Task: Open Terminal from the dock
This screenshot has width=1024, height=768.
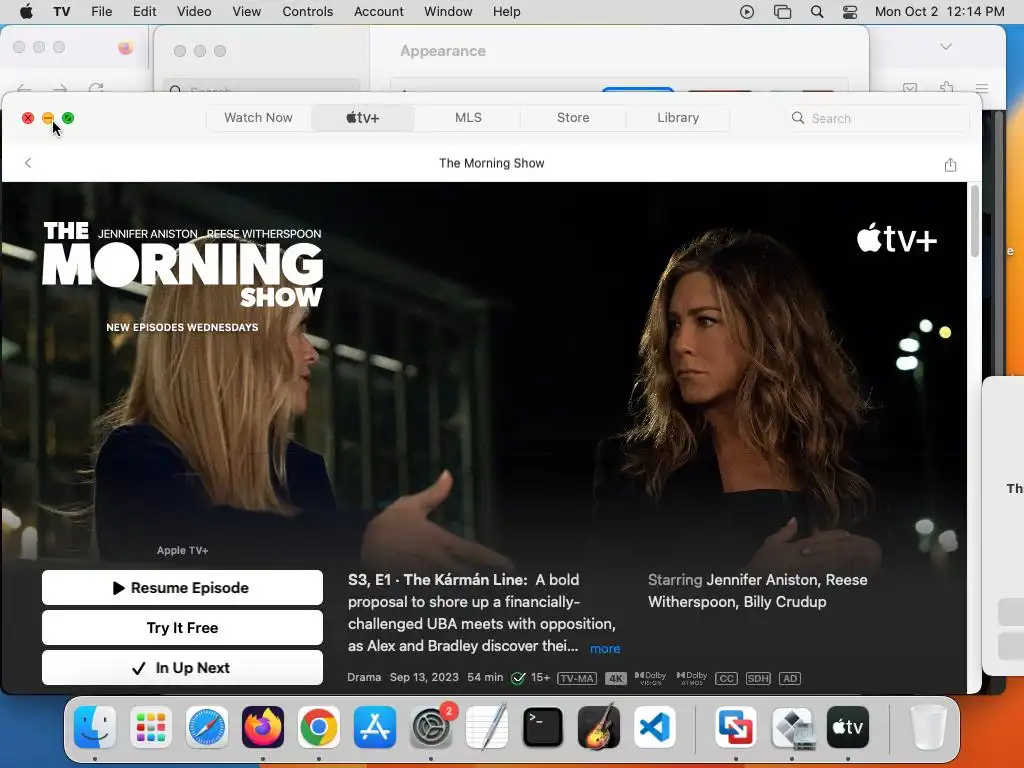Action: [x=543, y=726]
